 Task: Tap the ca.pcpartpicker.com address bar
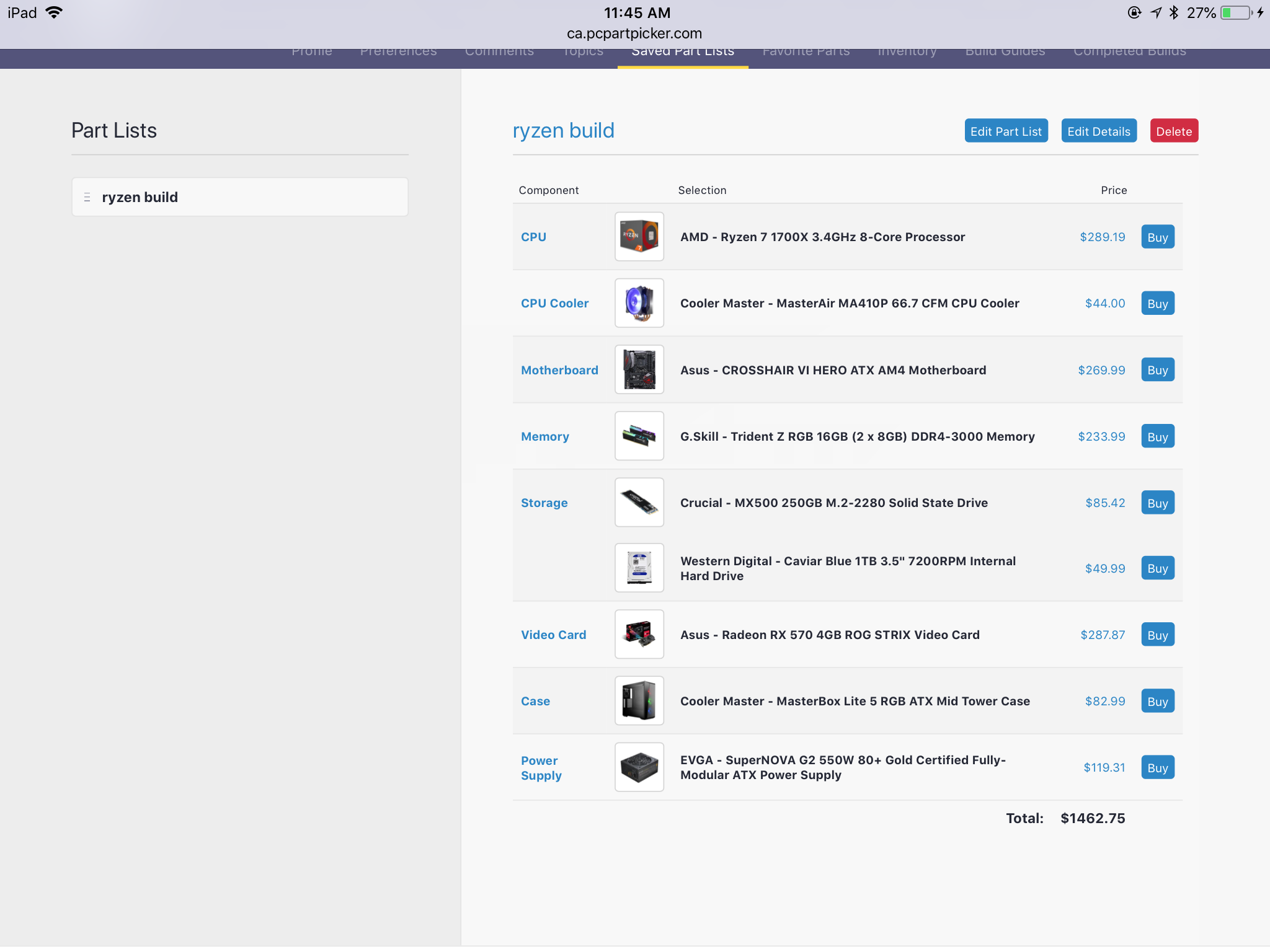(x=634, y=33)
